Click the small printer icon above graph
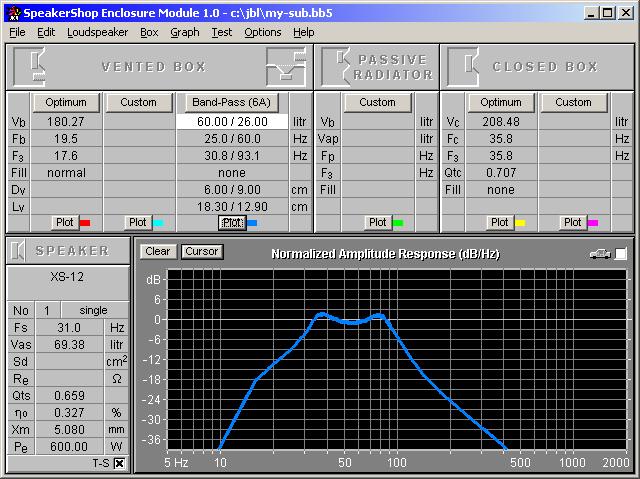Image resolution: width=640 pixels, height=479 pixels. click(600, 254)
